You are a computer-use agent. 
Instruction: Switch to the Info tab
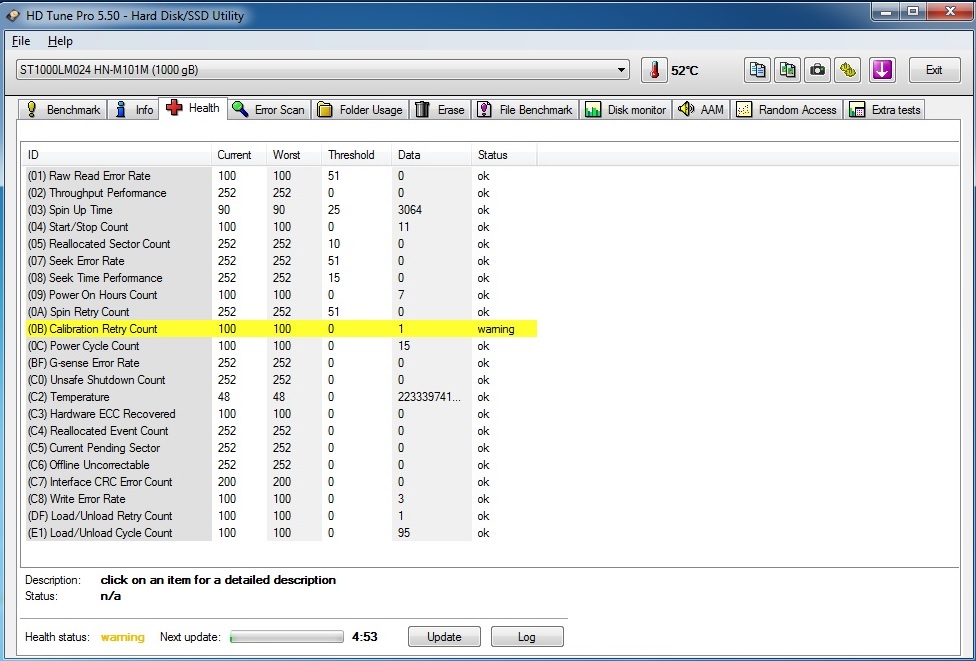[134, 110]
